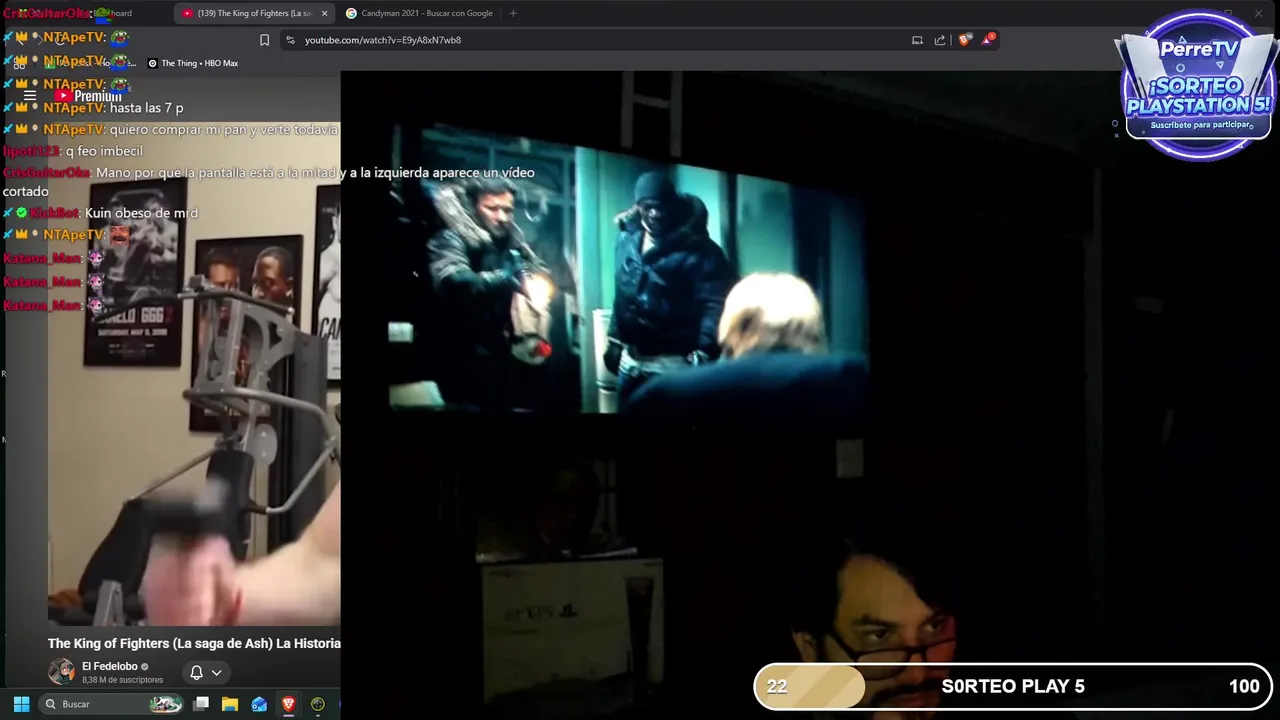
Task: Close the King of Fighters tab
Action: (x=324, y=13)
